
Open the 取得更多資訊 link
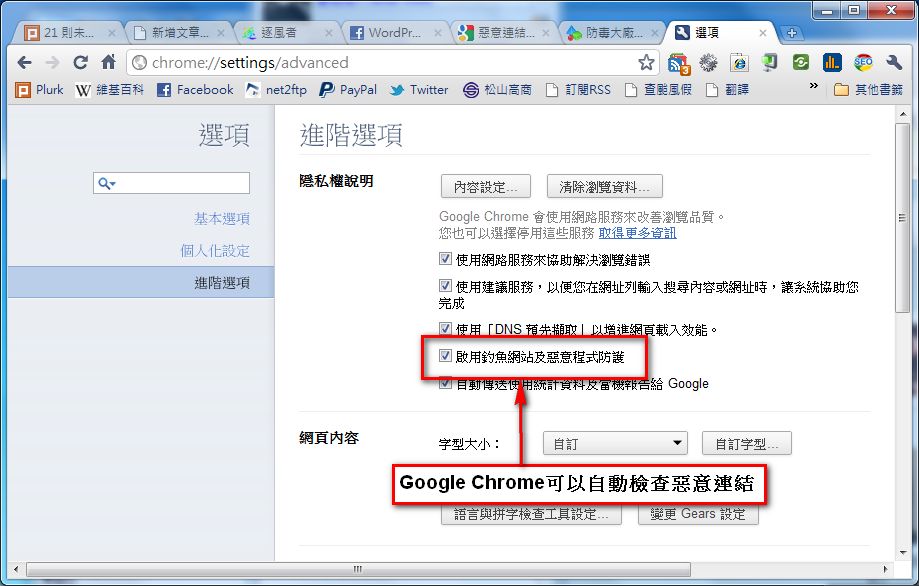point(638,233)
